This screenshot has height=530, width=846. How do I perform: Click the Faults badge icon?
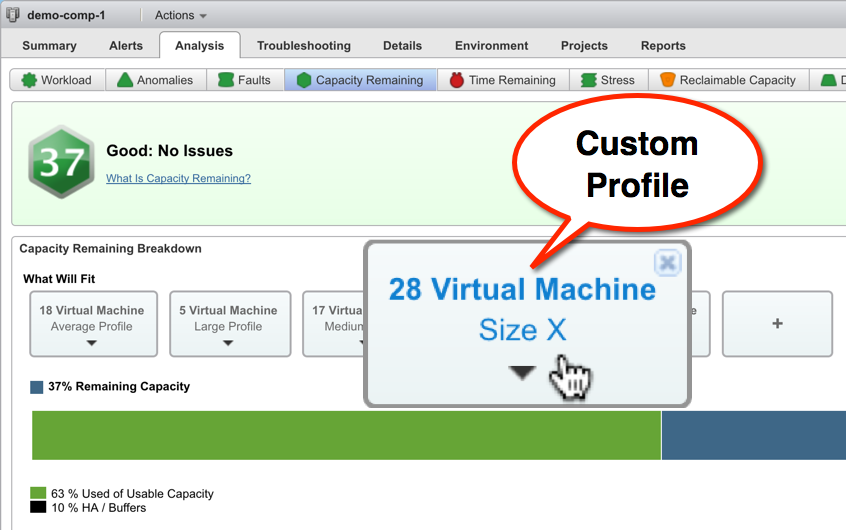click(x=226, y=80)
